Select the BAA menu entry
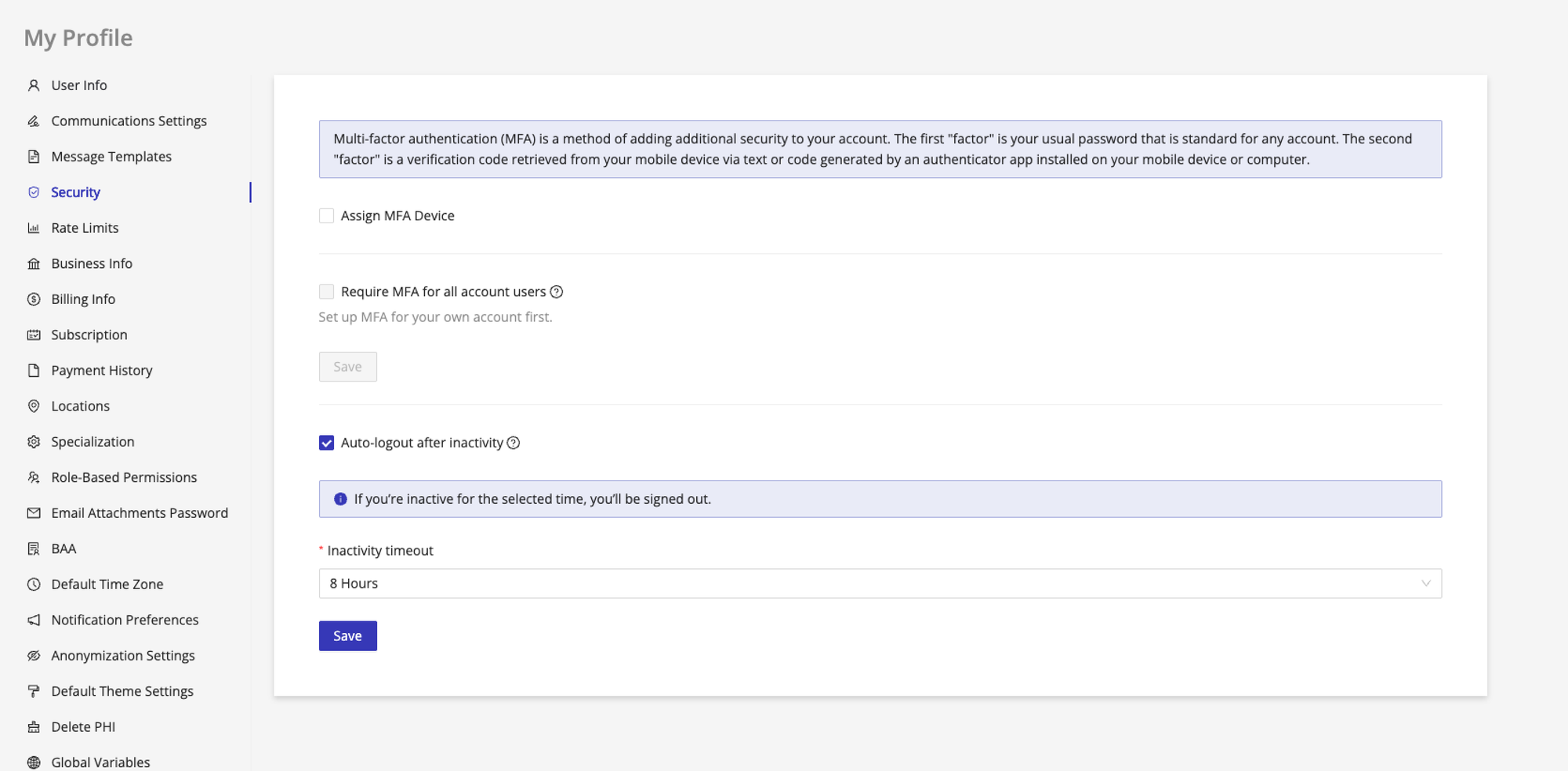This screenshot has width=1568, height=771. pyautogui.click(x=64, y=548)
